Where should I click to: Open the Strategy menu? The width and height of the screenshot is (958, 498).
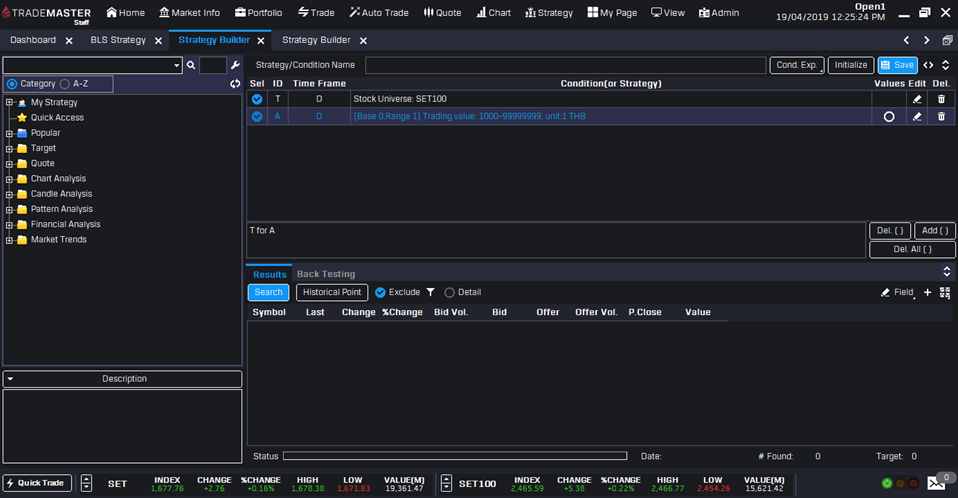[549, 12]
